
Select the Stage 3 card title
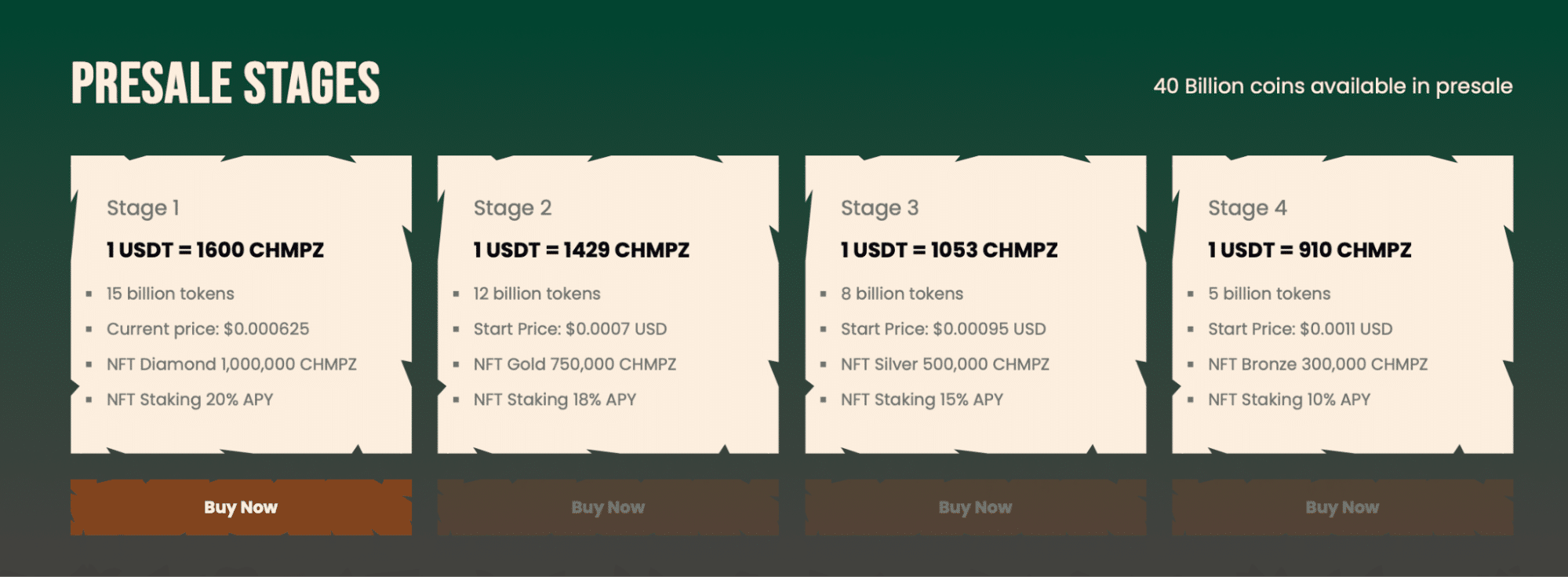click(879, 208)
